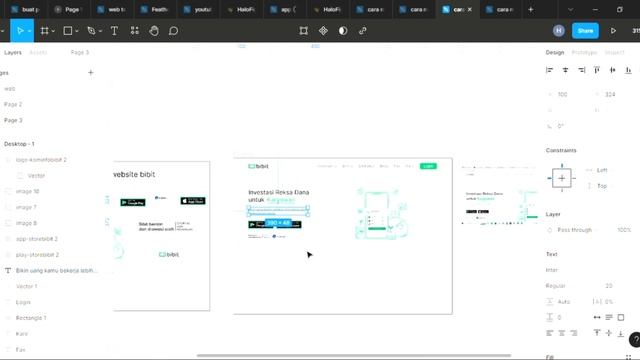Image resolution: width=640 pixels, height=360 pixels.
Task: Select the Pen tool
Action: (x=91, y=31)
